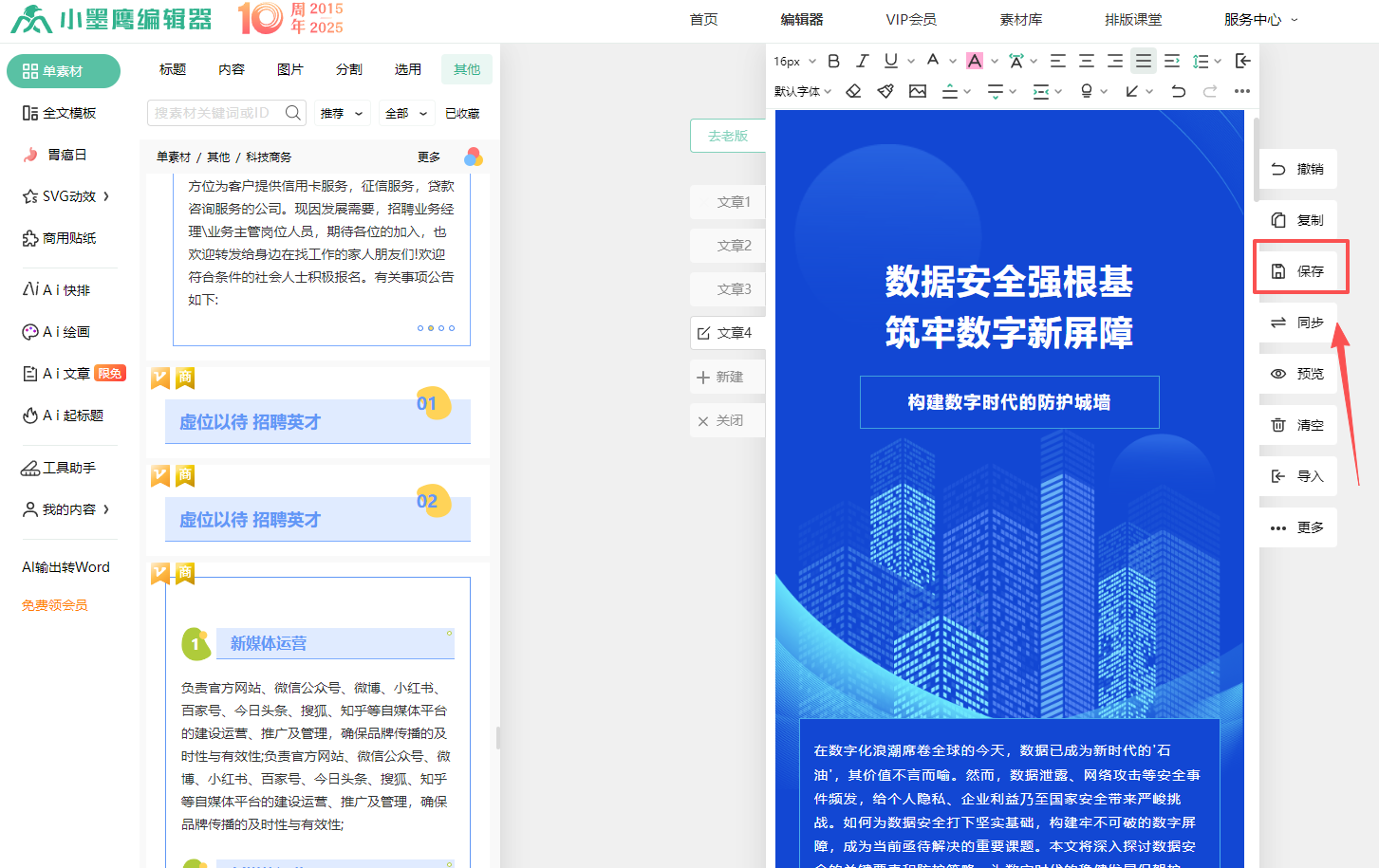Toggle bold formatting
1379x868 pixels.
(x=833, y=61)
